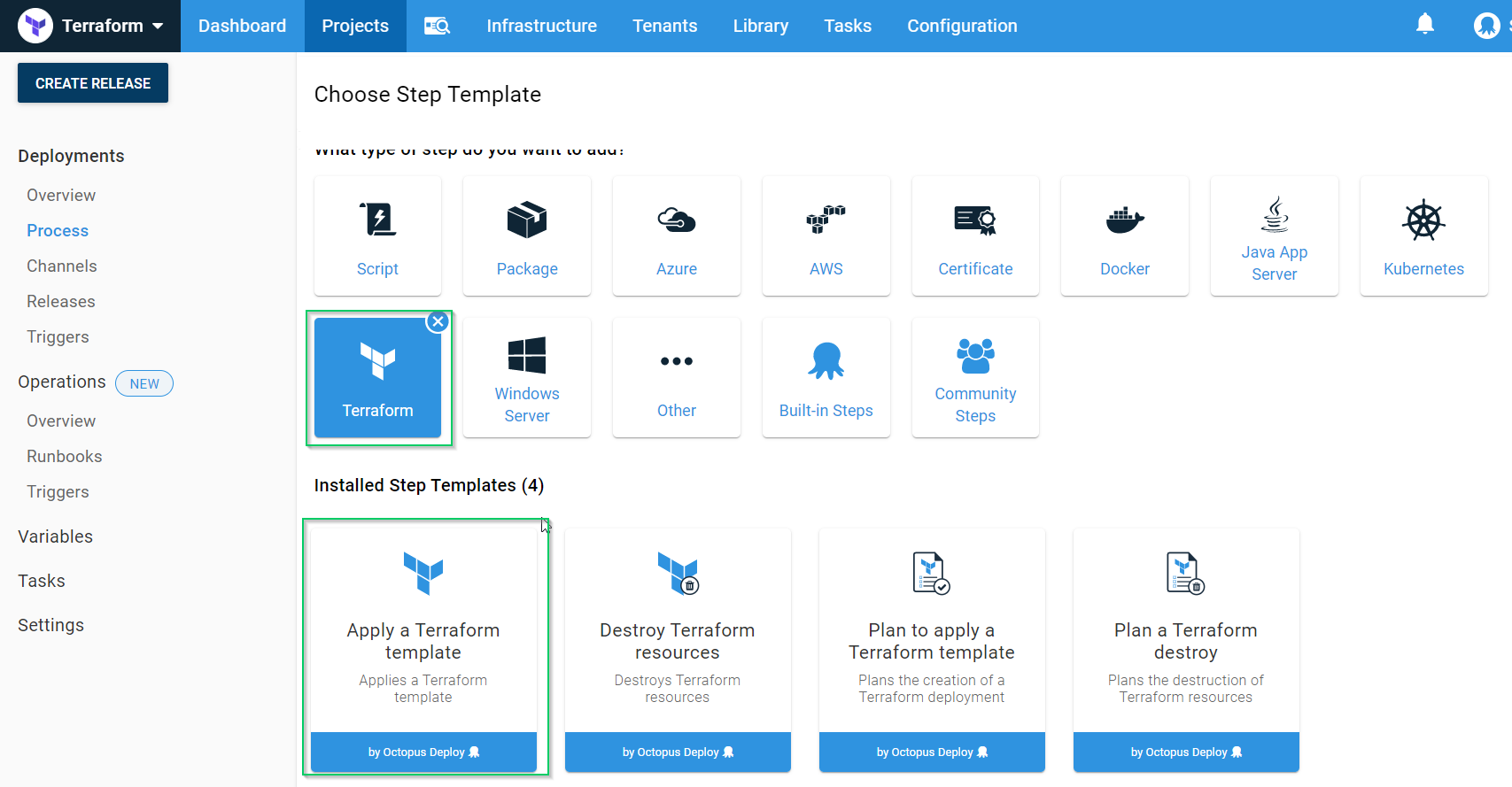Image resolution: width=1512 pixels, height=787 pixels.
Task: Add the Destroy Terraform resources template
Action: (678, 649)
